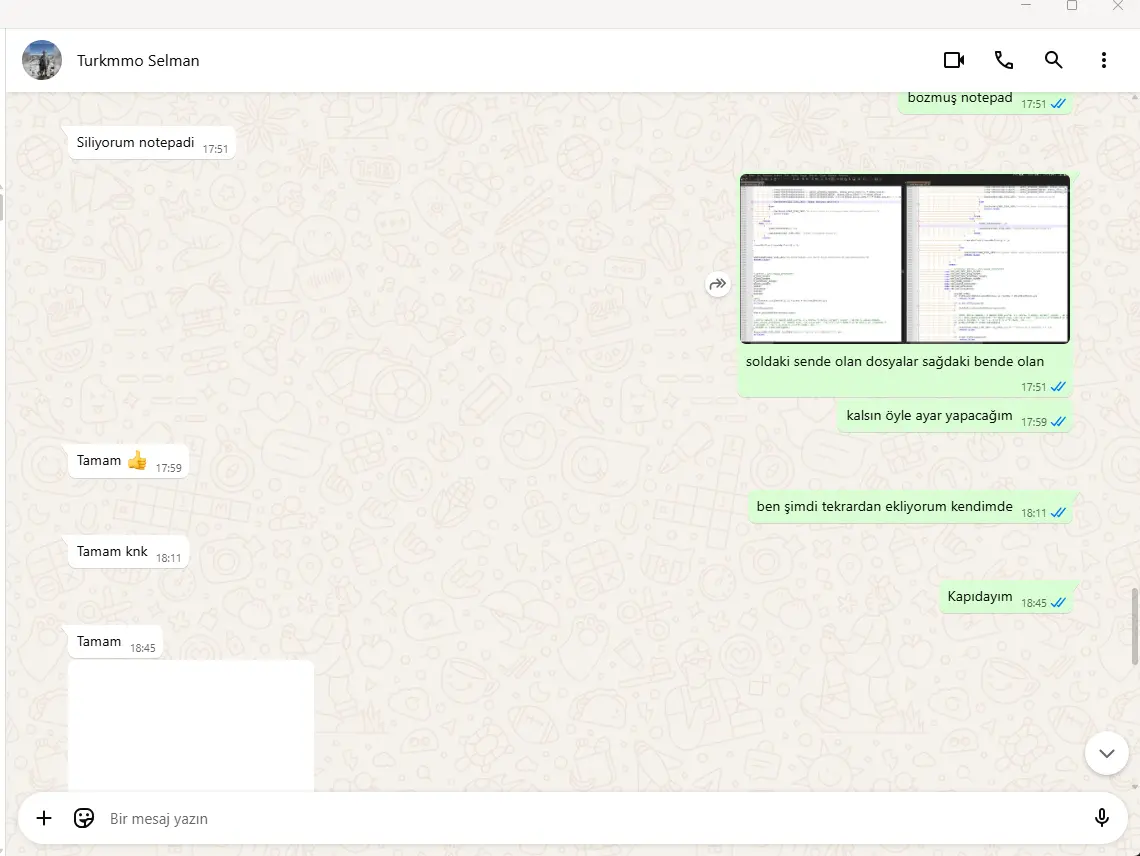Start a voice call from chat header
The width and height of the screenshot is (1140, 856).
(1004, 60)
